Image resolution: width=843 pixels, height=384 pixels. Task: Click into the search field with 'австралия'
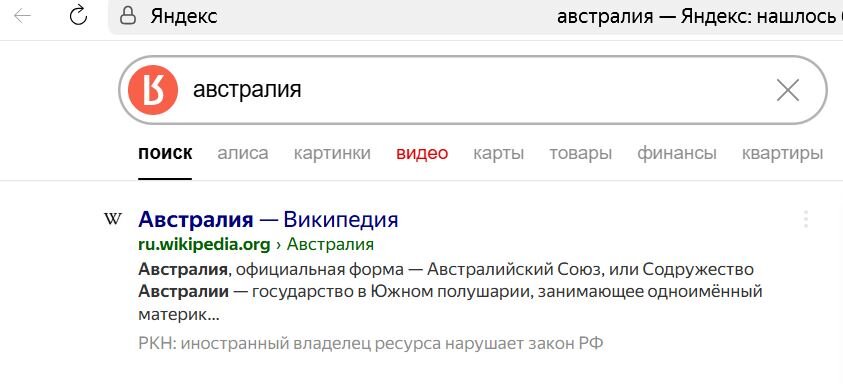(473, 90)
